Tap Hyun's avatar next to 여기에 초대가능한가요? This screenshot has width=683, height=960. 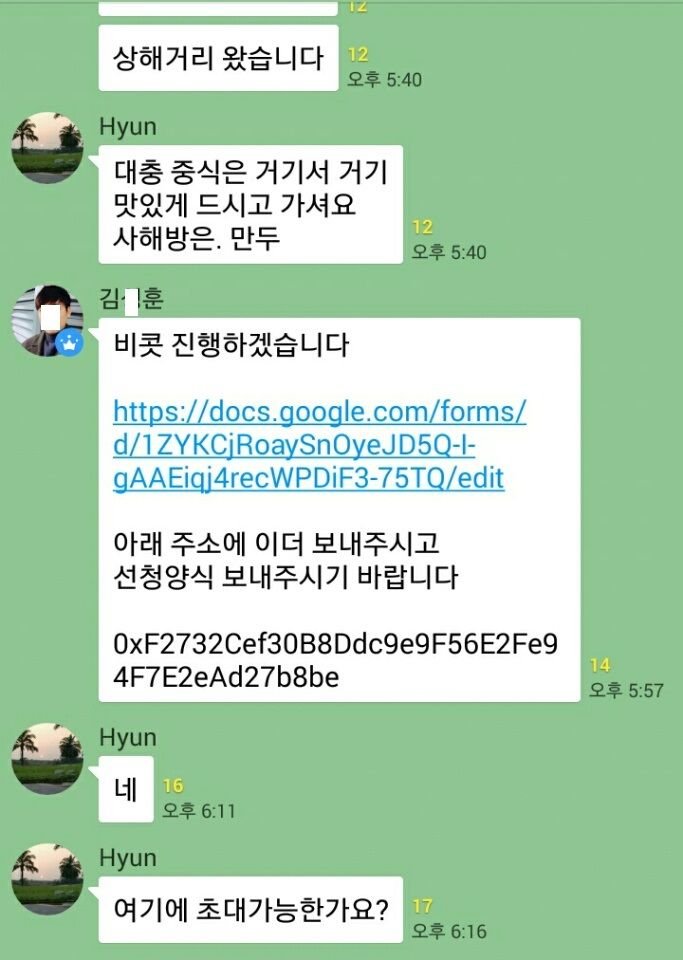pyautogui.click(x=48, y=879)
